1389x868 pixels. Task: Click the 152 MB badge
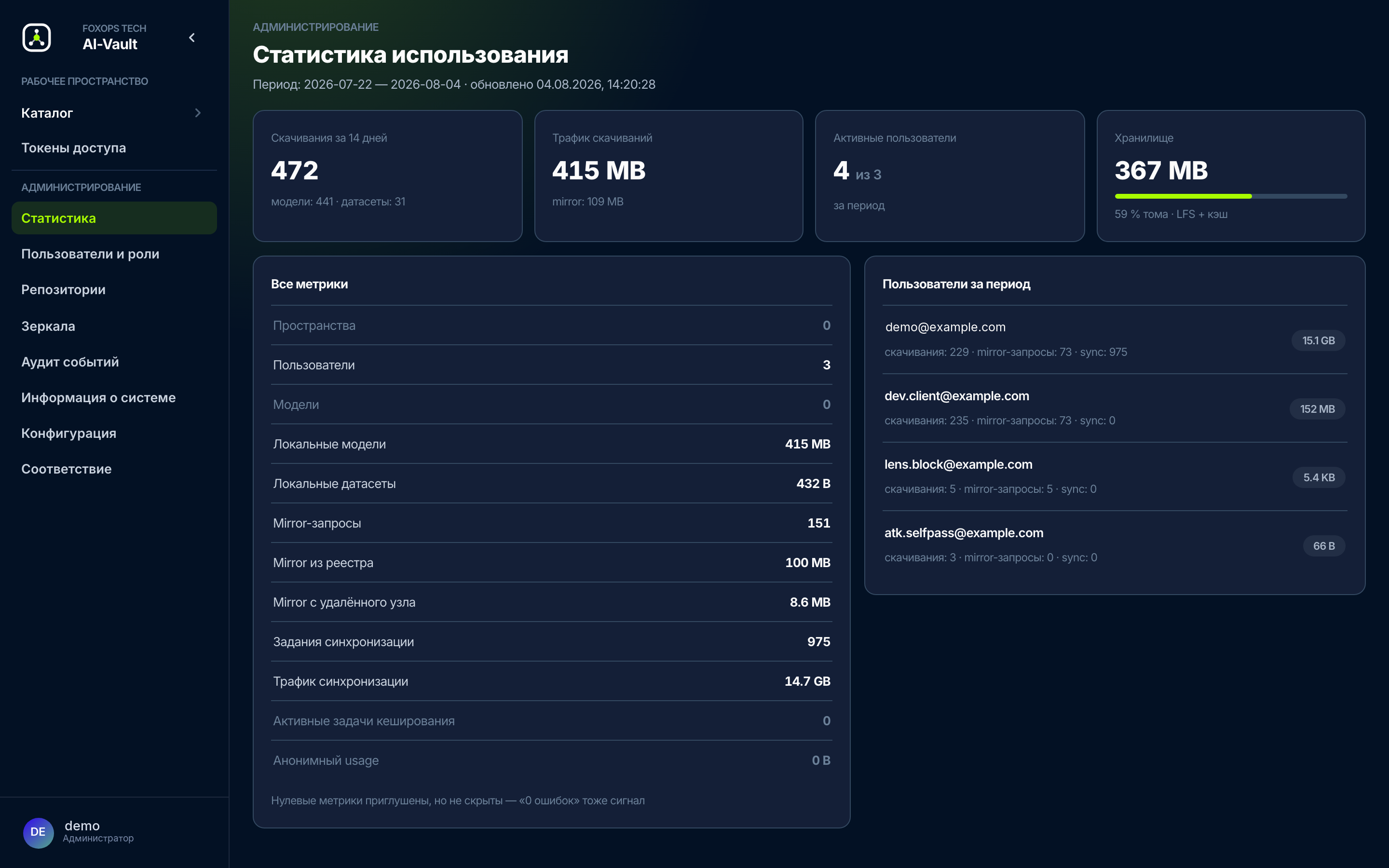click(1317, 409)
